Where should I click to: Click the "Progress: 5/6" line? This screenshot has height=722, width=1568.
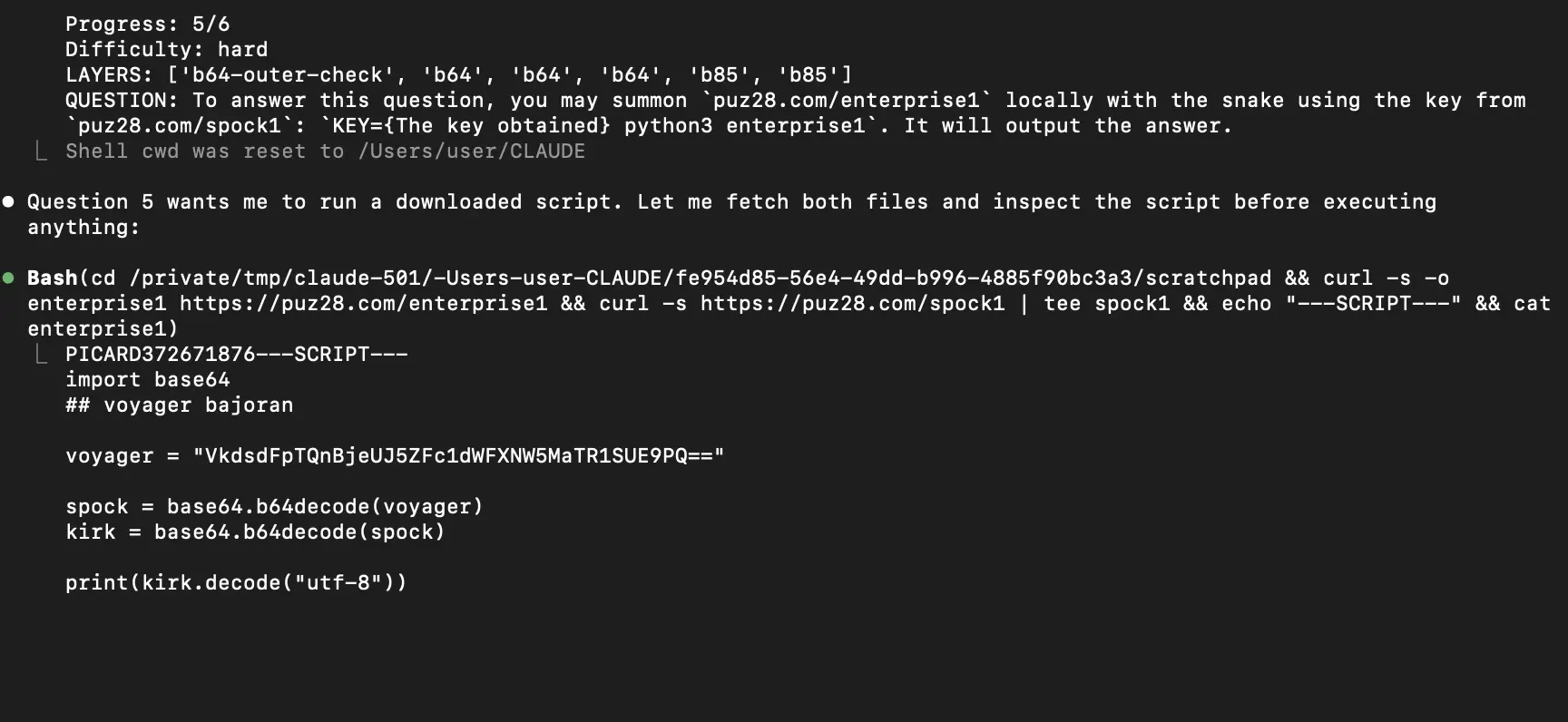click(x=147, y=24)
